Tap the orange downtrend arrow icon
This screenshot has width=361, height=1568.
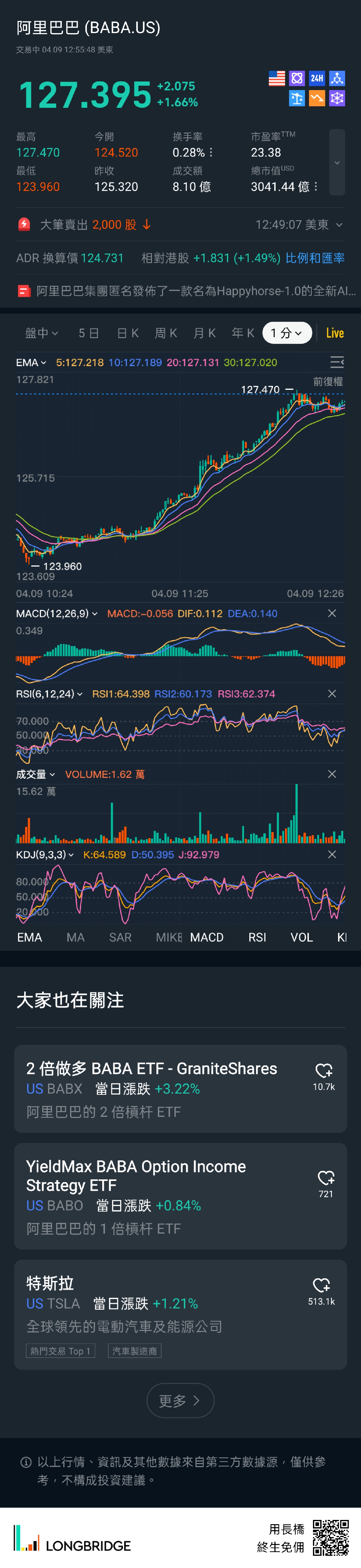click(317, 99)
